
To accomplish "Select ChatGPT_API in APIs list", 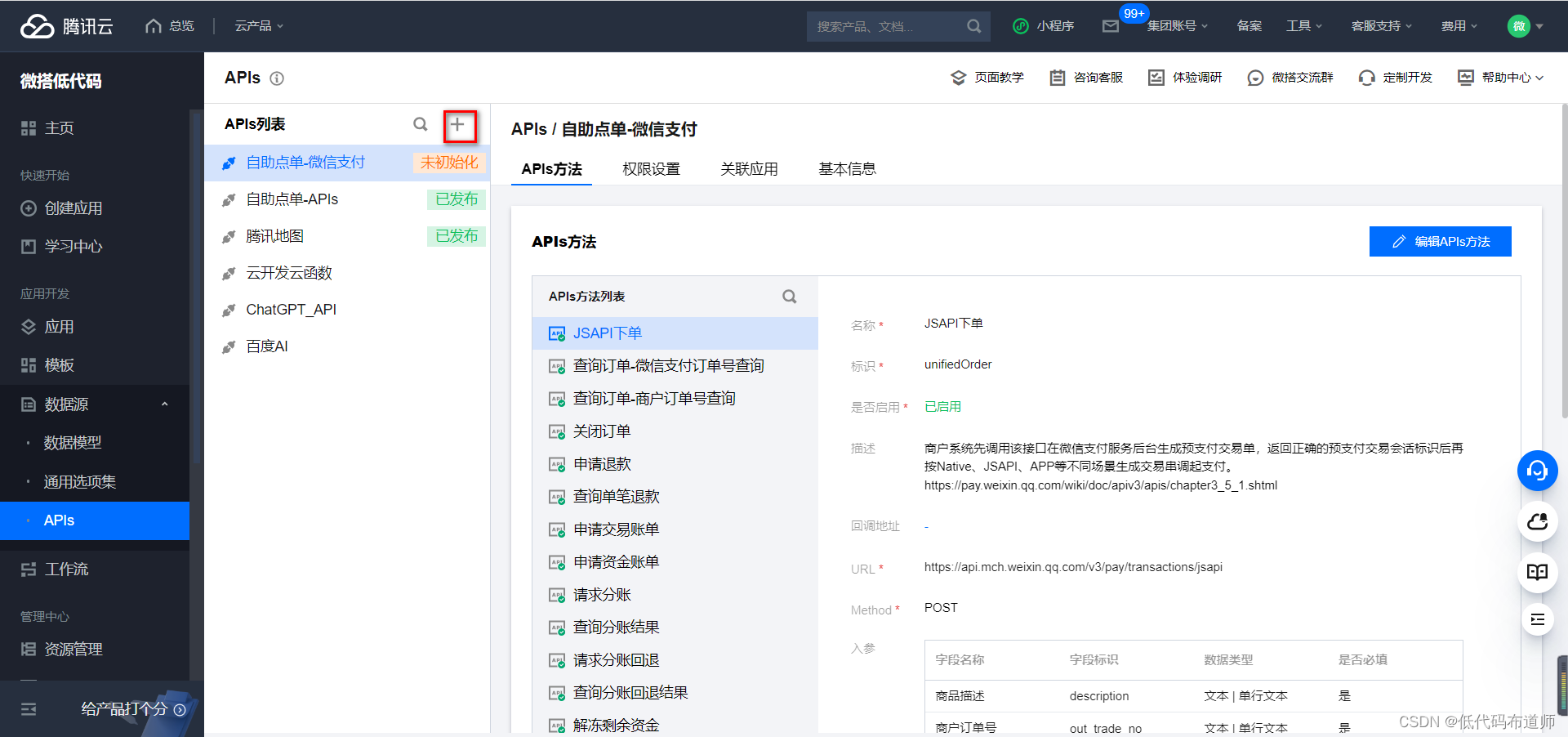I will point(347,310).
